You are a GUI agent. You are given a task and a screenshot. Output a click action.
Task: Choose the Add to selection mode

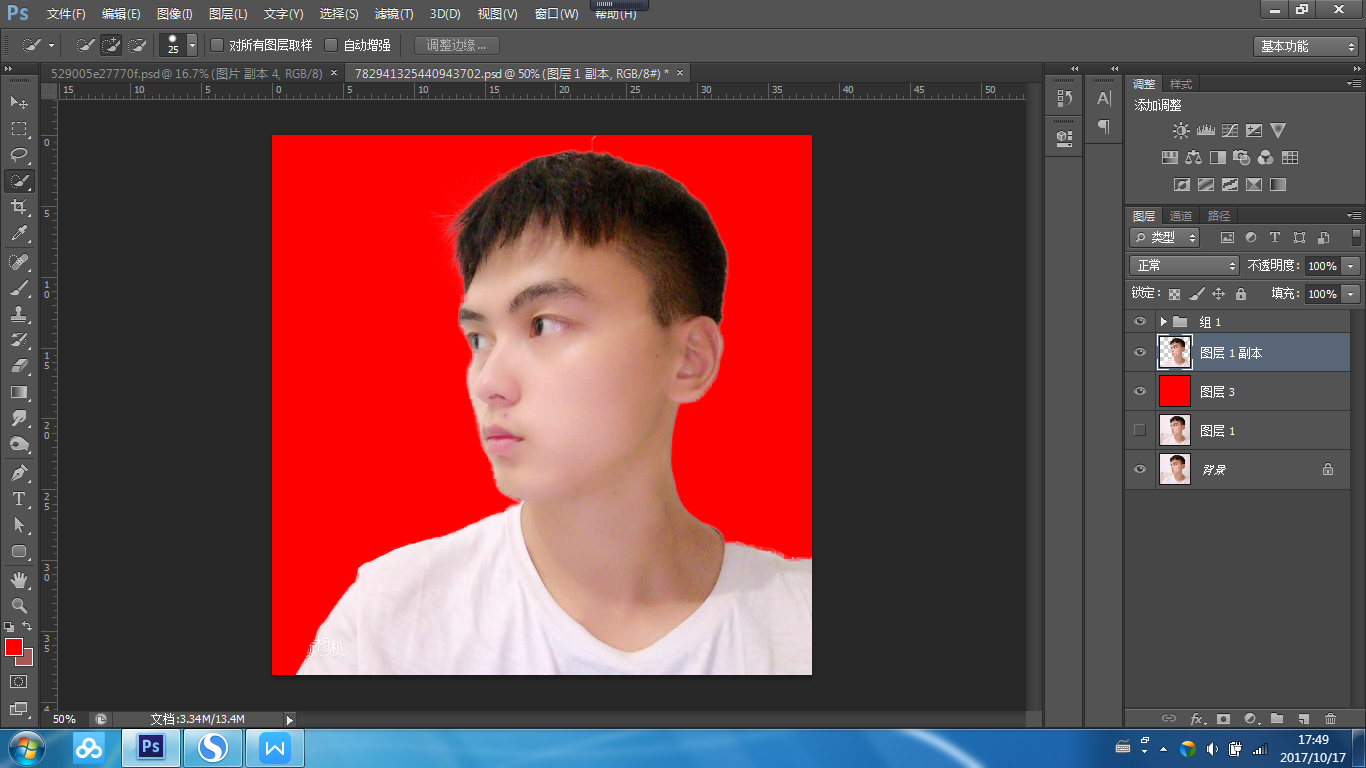coord(111,45)
